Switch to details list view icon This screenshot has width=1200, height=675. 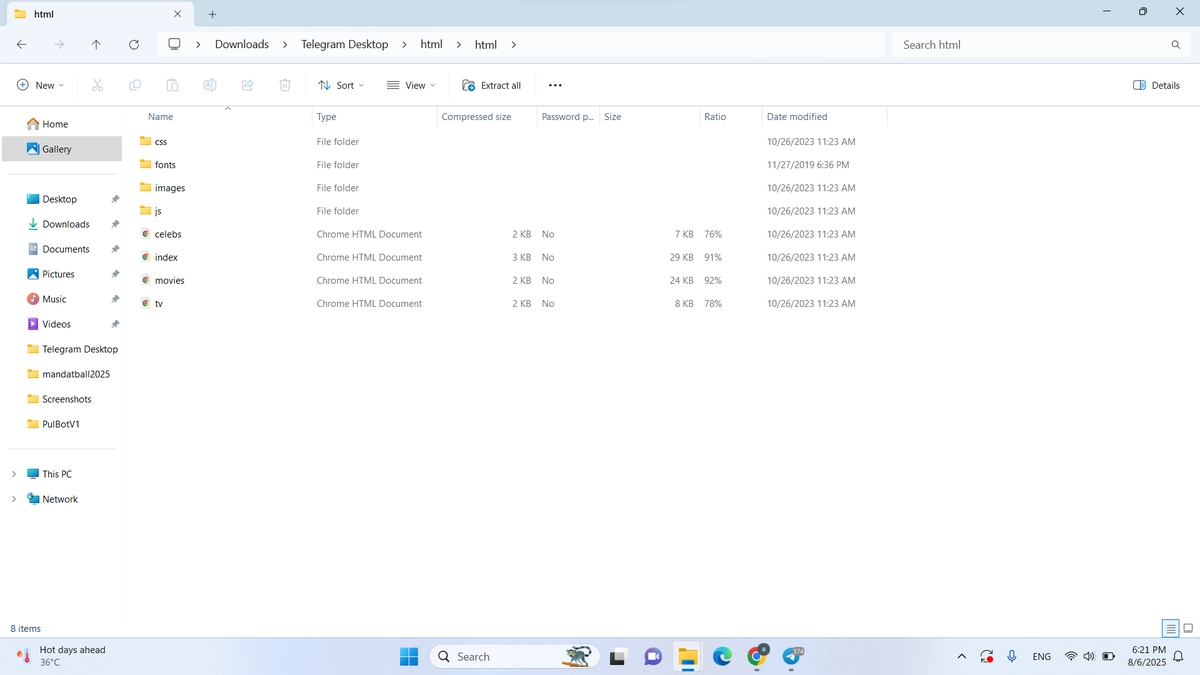(1170, 628)
